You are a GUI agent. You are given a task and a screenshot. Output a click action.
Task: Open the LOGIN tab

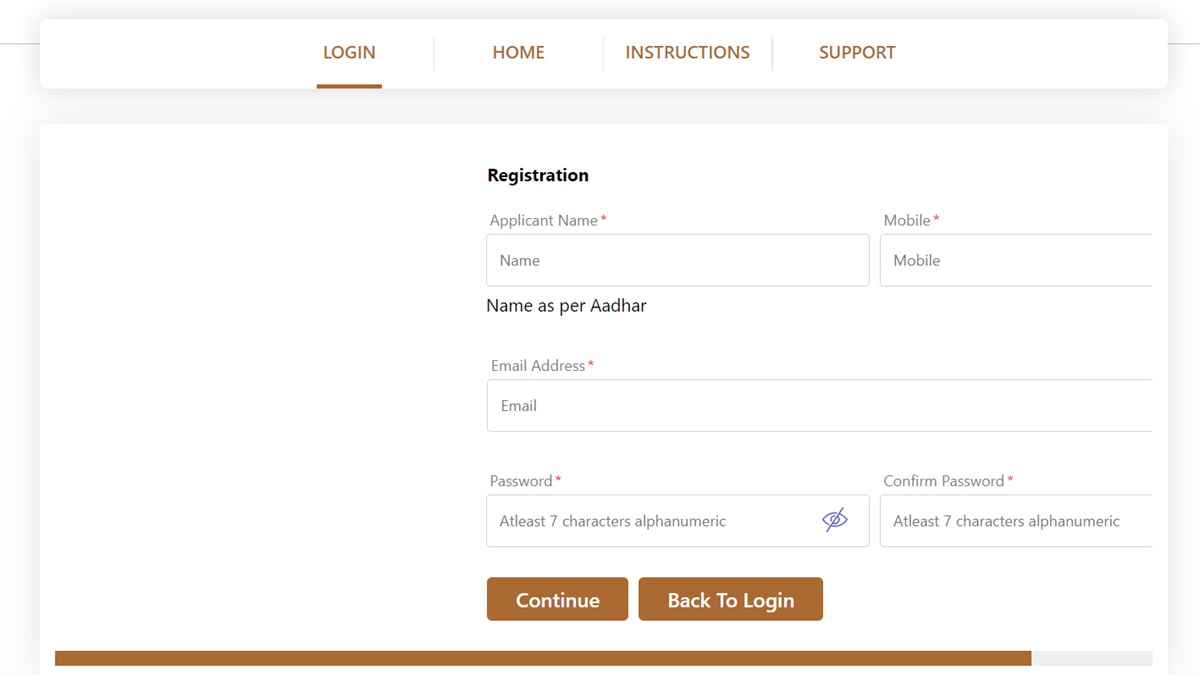(349, 52)
